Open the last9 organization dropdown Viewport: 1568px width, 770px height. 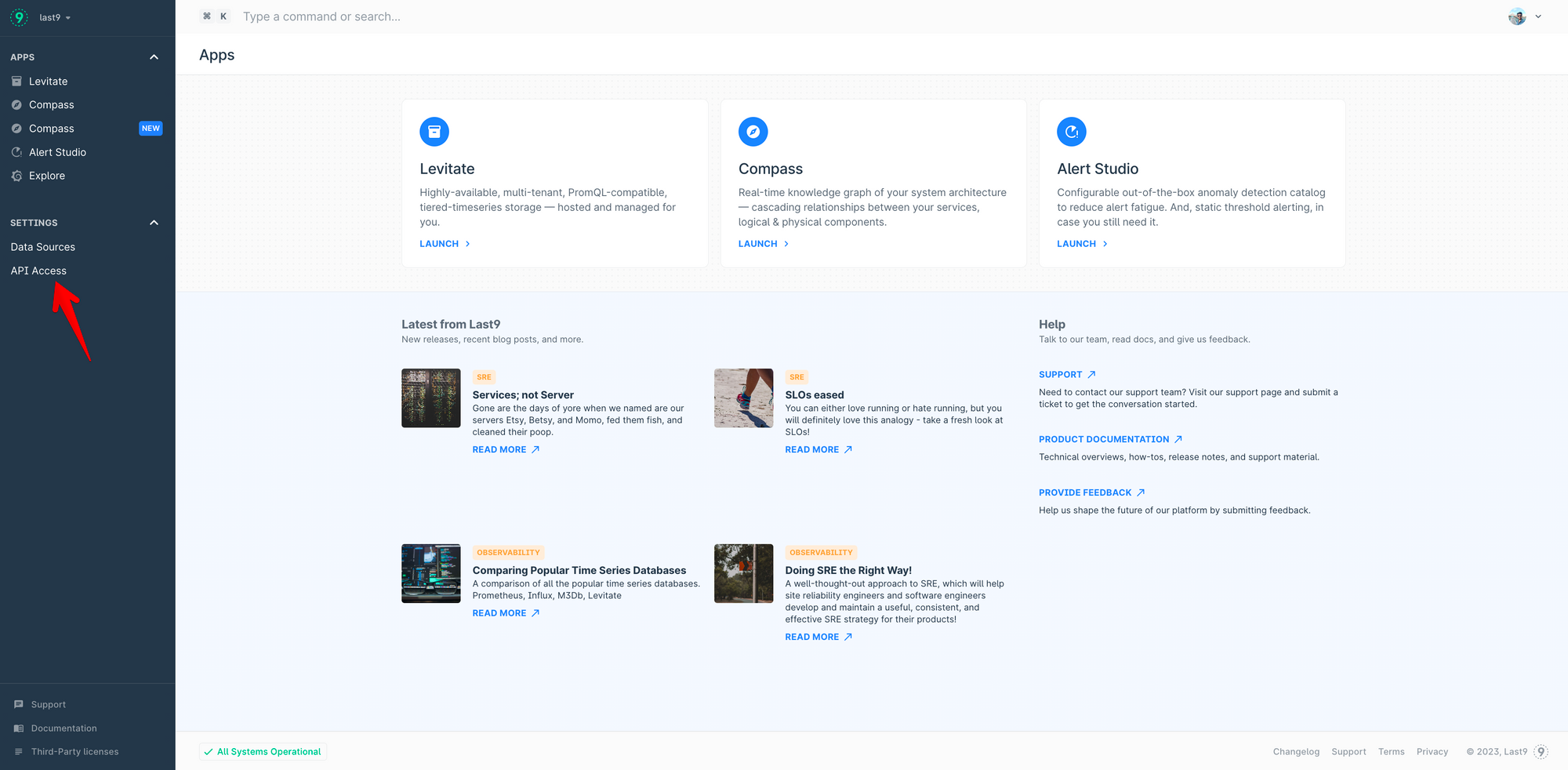click(55, 17)
